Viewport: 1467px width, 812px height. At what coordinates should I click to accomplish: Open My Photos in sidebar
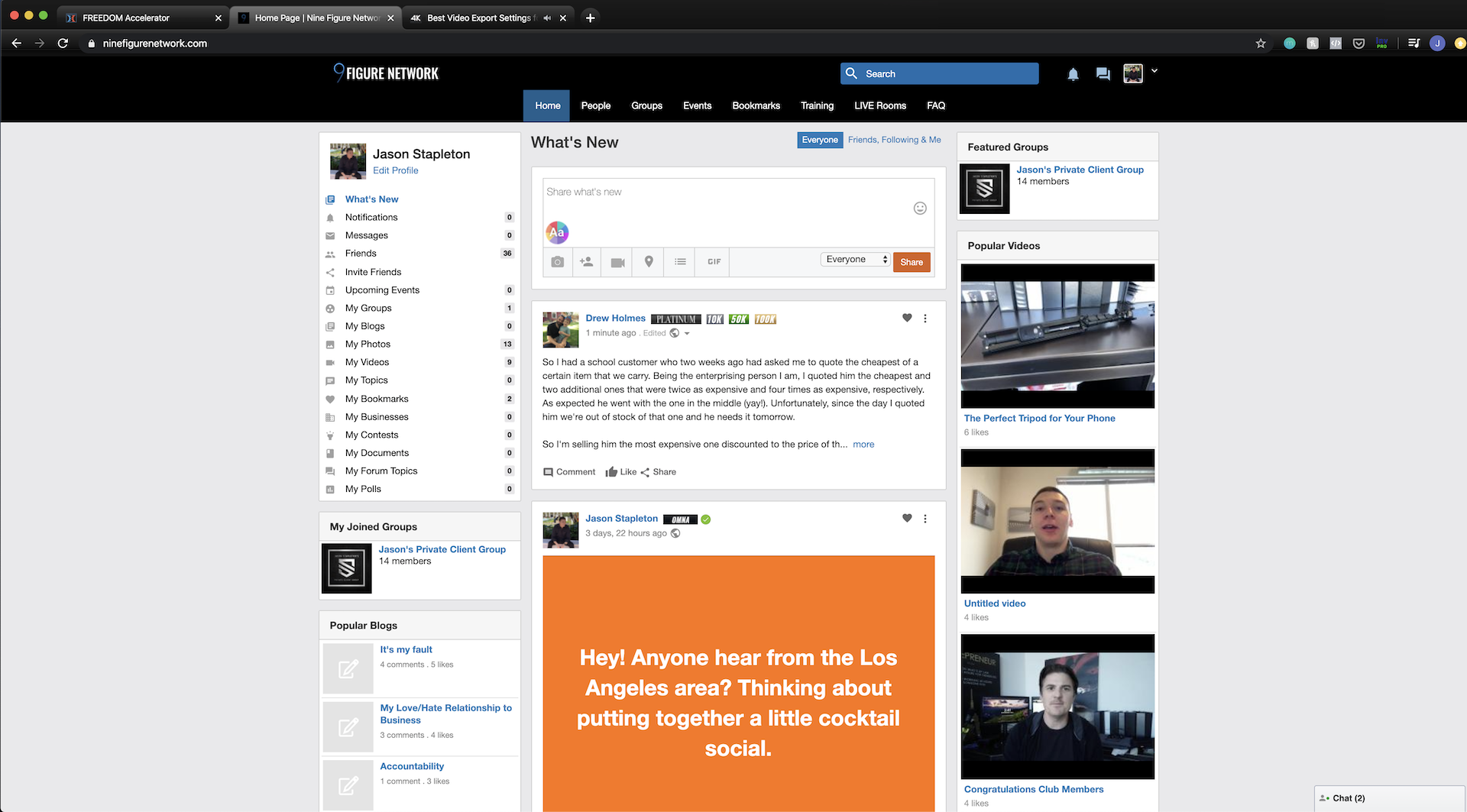[x=368, y=345]
